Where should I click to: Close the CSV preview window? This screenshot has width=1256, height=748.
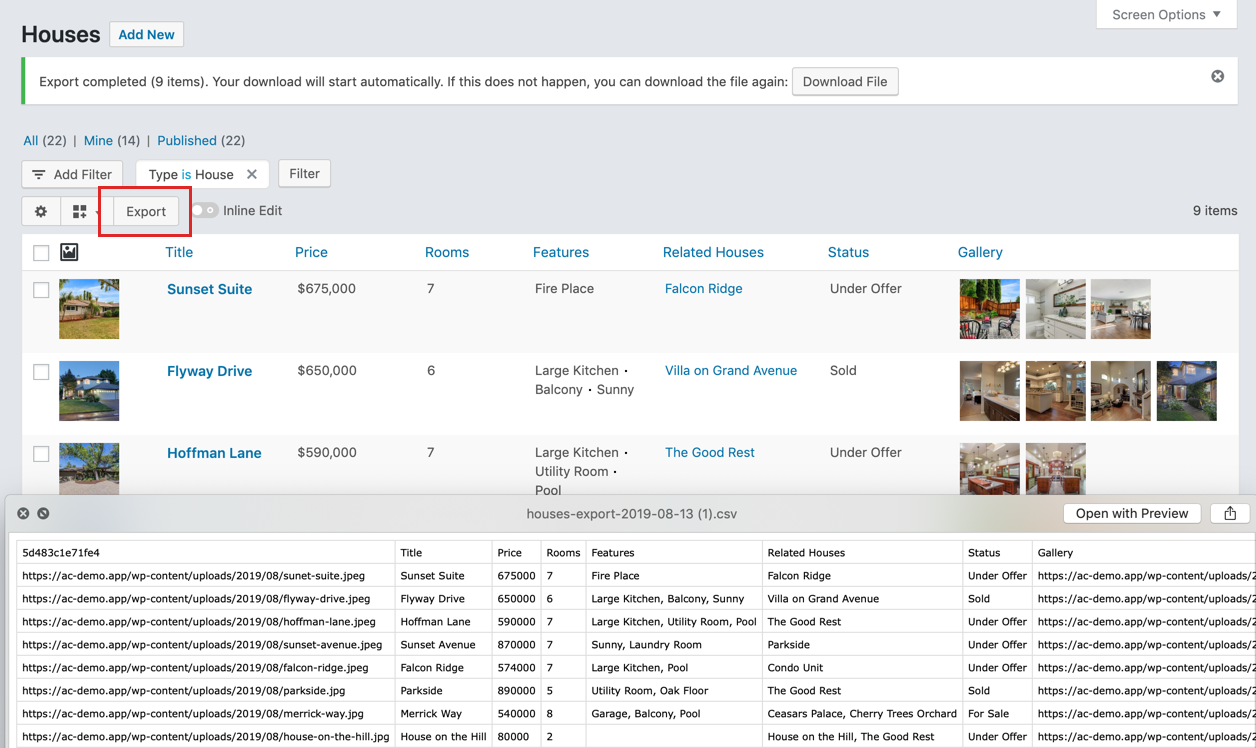(x=23, y=513)
